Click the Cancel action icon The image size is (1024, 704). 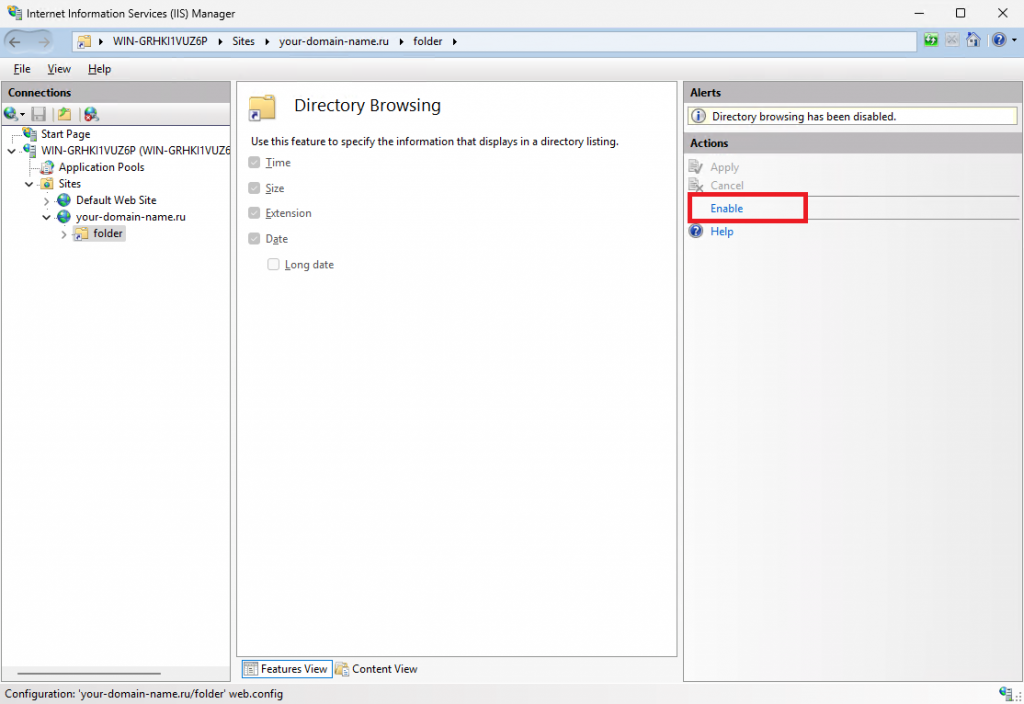[696, 185]
